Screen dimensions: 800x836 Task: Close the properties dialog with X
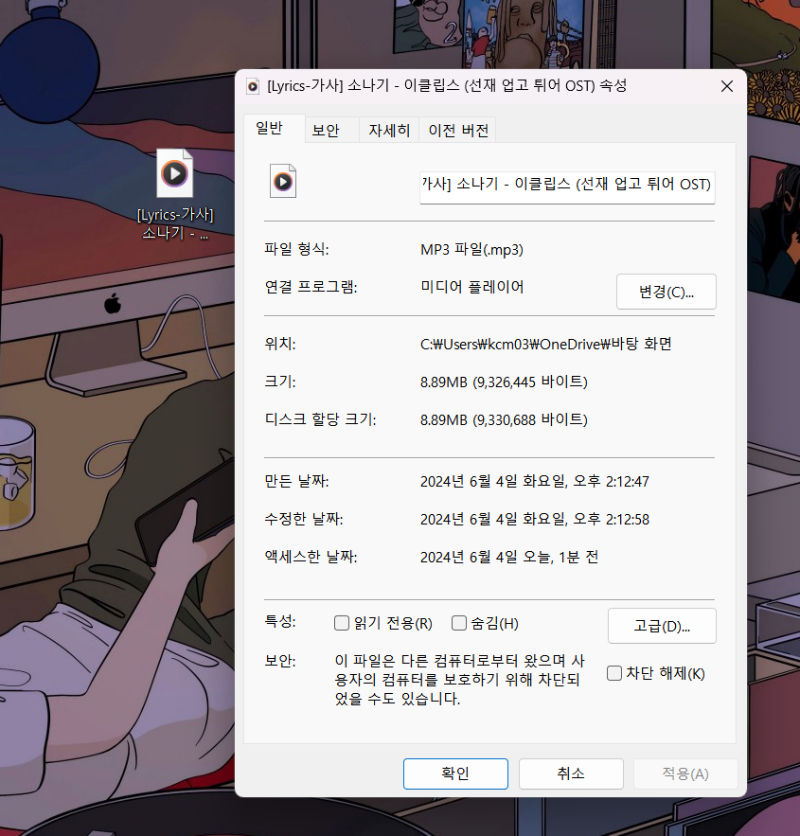(726, 86)
